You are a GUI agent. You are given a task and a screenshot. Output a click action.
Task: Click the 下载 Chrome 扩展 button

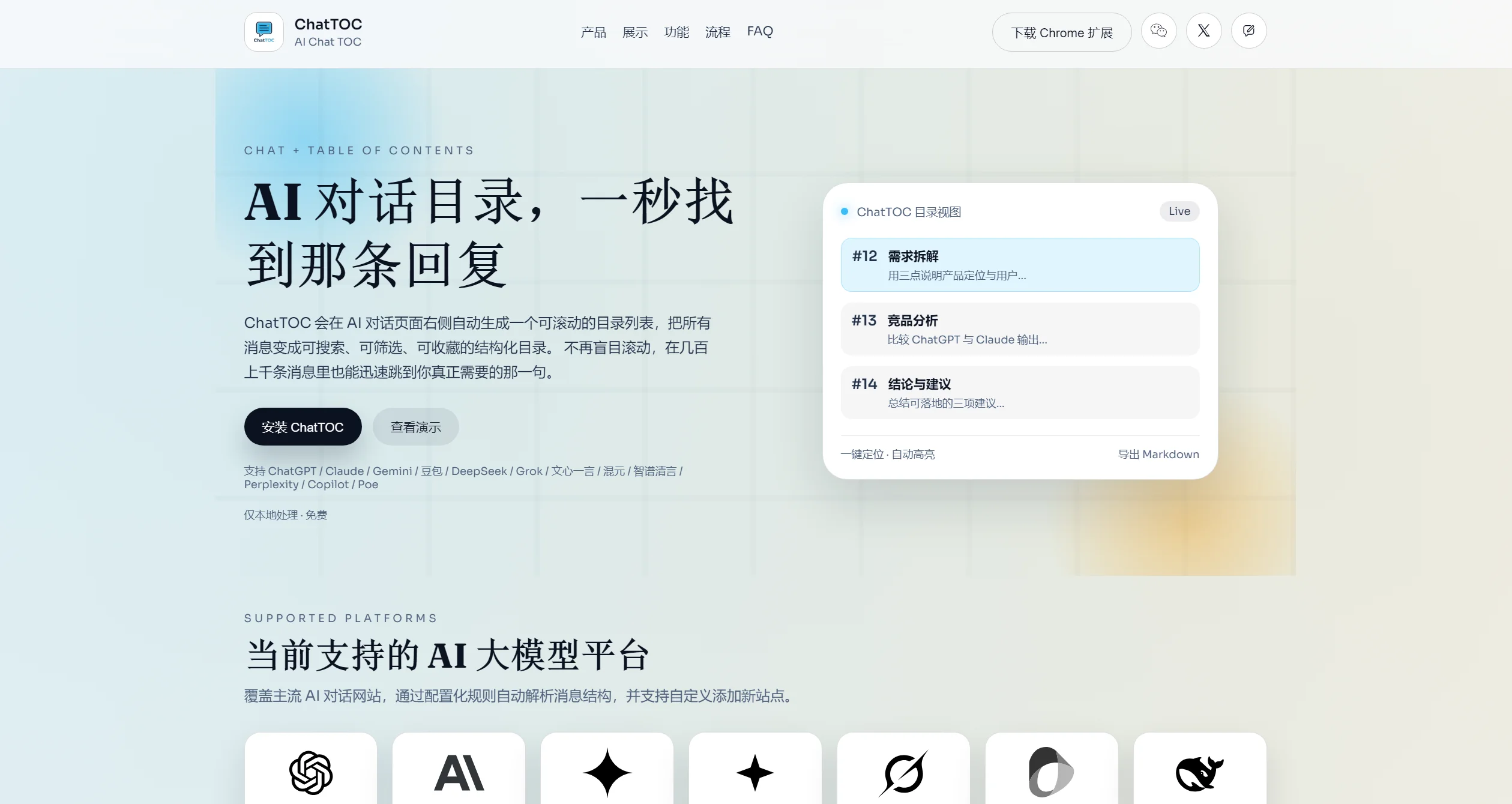pyautogui.click(x=1062, y=32)
